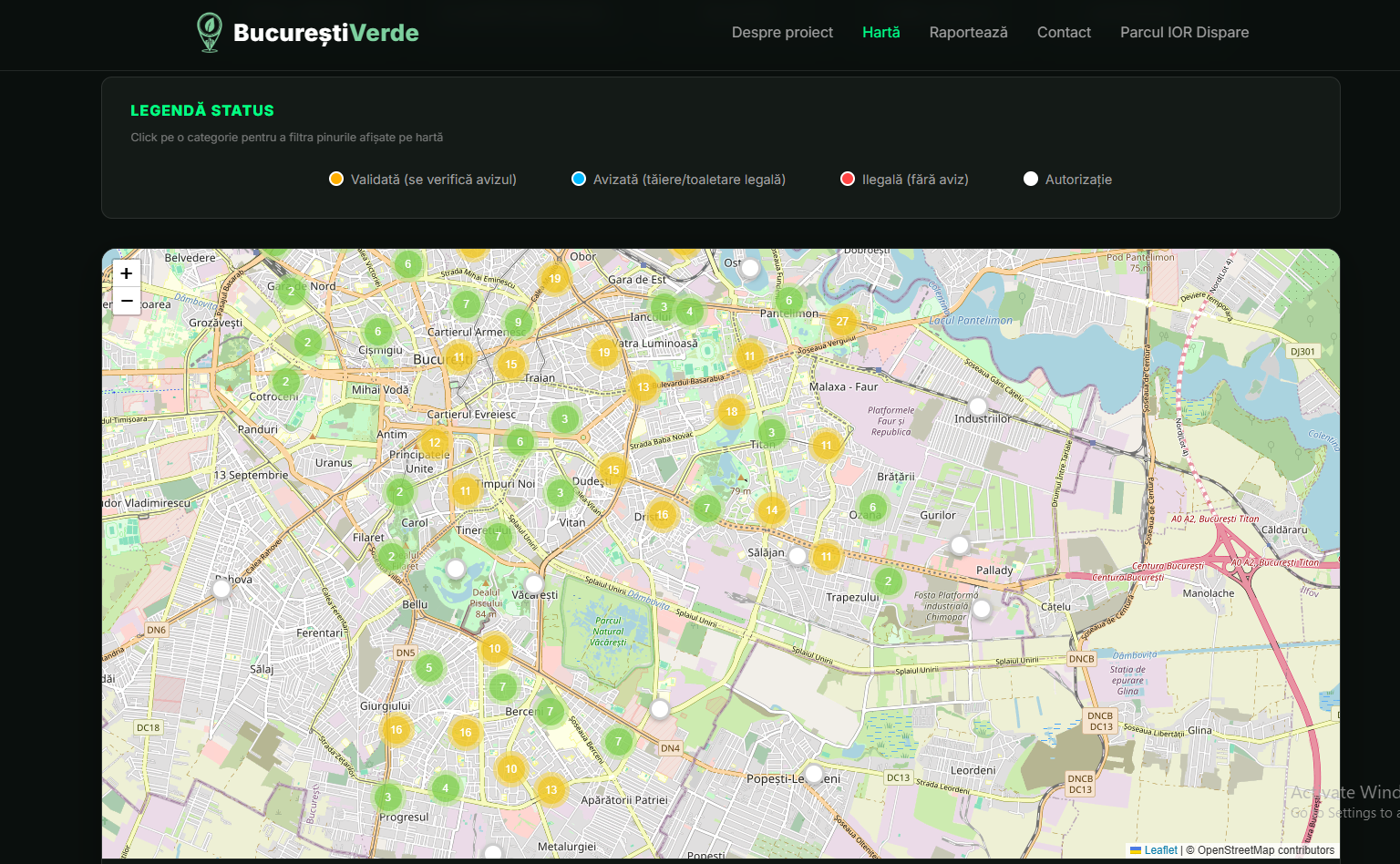Click the white marker near Văcărești

[x=533, y=584]
